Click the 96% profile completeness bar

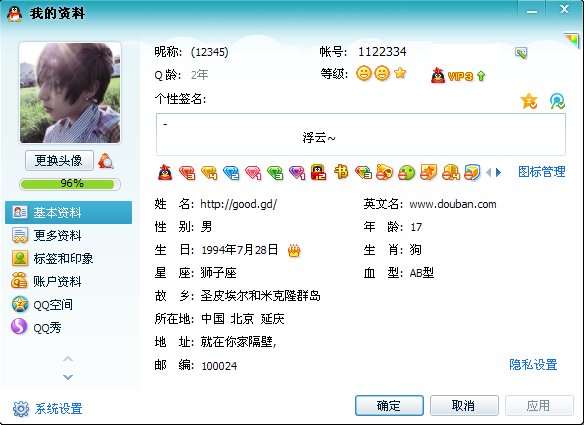(70, 184)
